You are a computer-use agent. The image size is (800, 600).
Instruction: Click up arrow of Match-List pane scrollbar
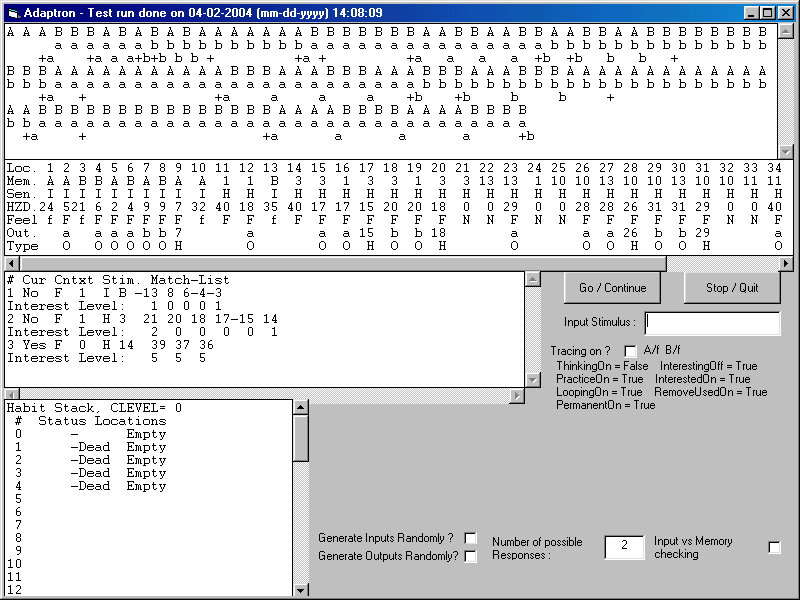click(x=533, y=279)
